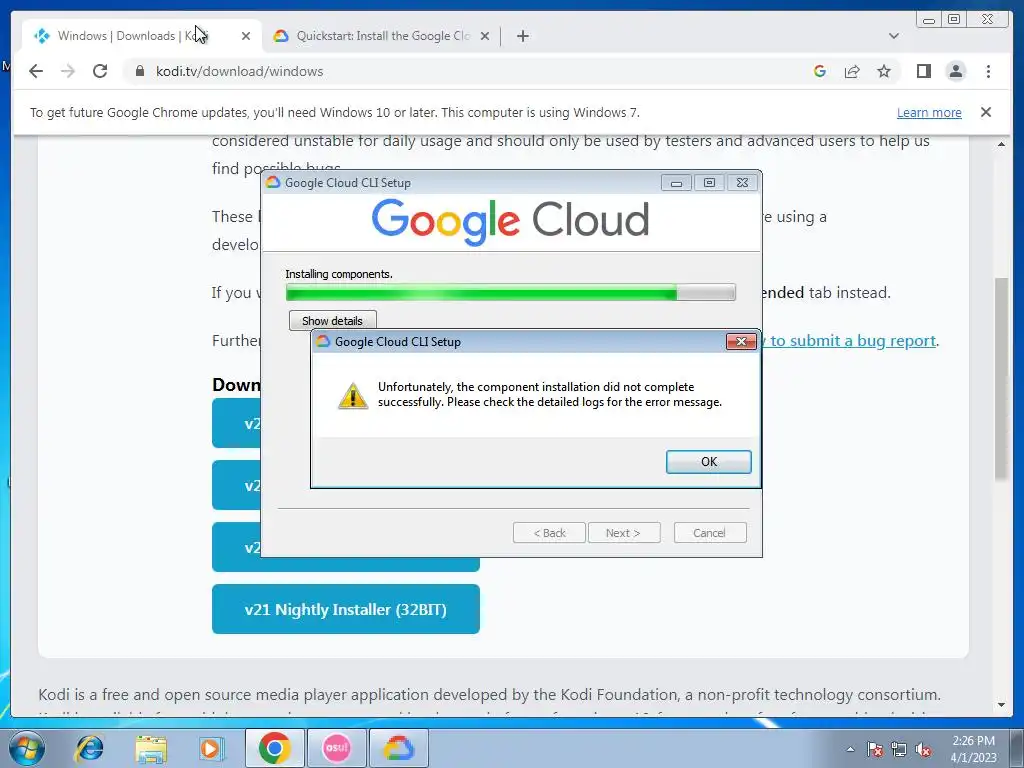Minimize the Google Cloud CLI Setup window
The height and width of the screenshot is (768, 1024).
(677, 183)
